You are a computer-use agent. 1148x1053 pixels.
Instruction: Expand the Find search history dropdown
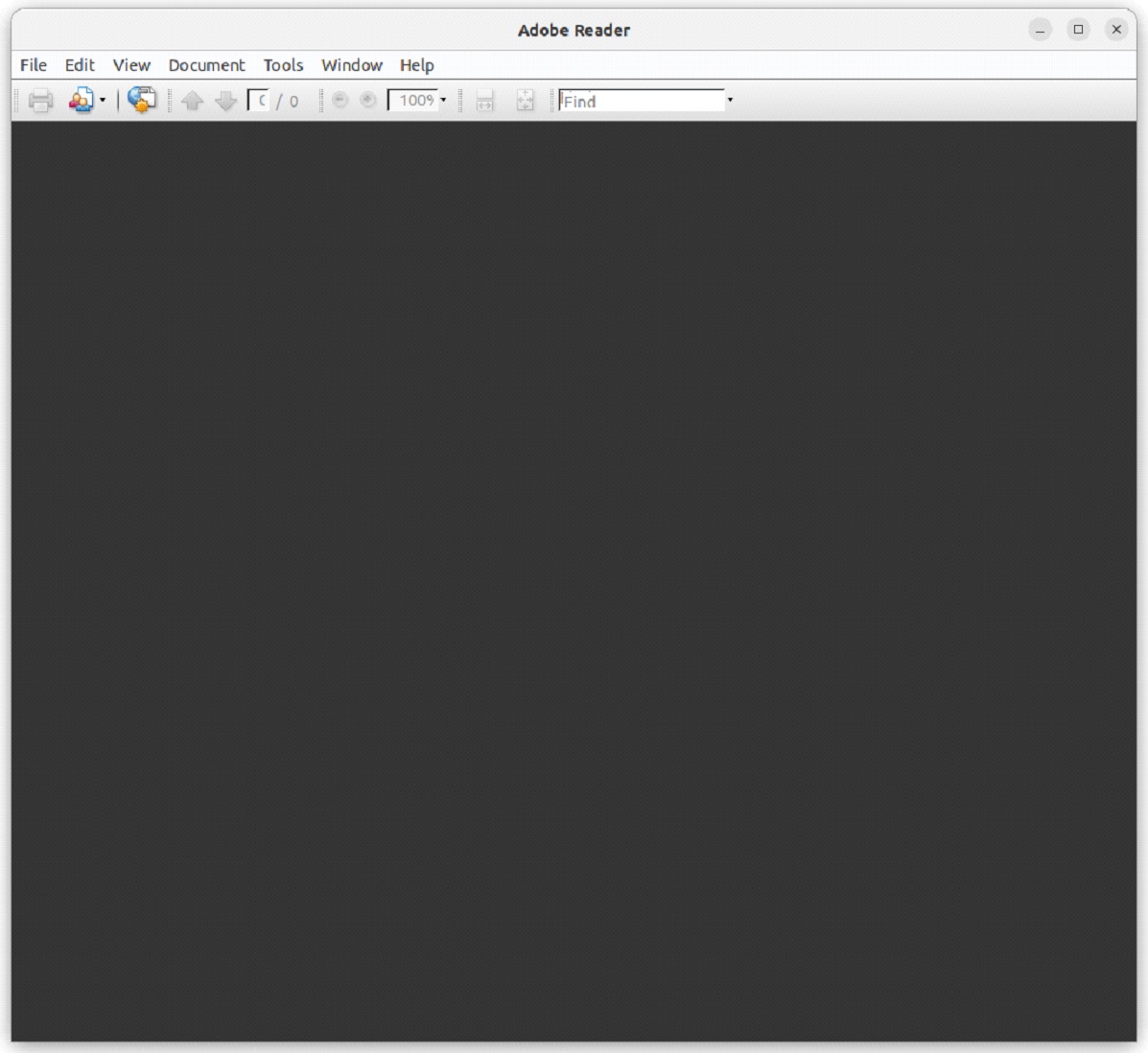coord(730,100)
